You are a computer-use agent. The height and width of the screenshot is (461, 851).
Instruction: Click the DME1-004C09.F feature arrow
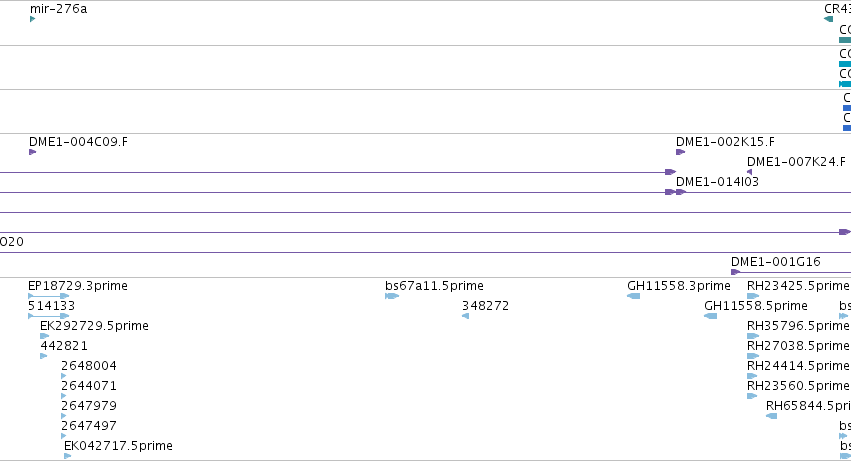[33, 152]
